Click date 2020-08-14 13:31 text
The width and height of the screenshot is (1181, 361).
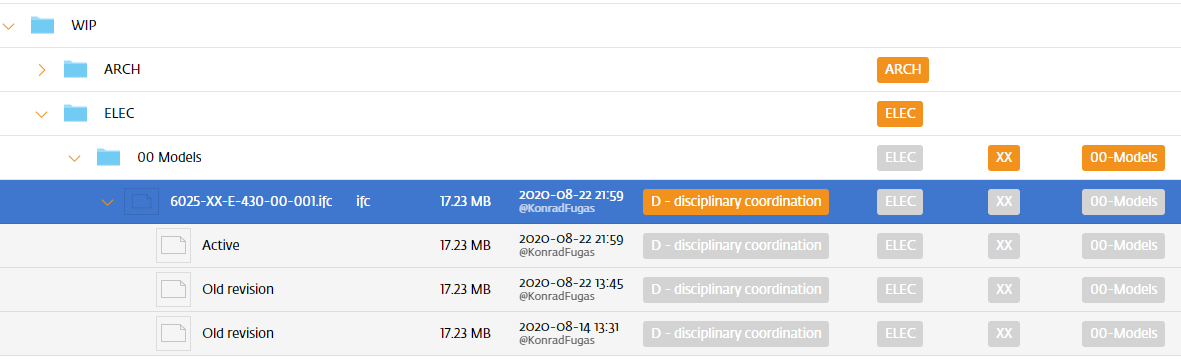(570, 327)
